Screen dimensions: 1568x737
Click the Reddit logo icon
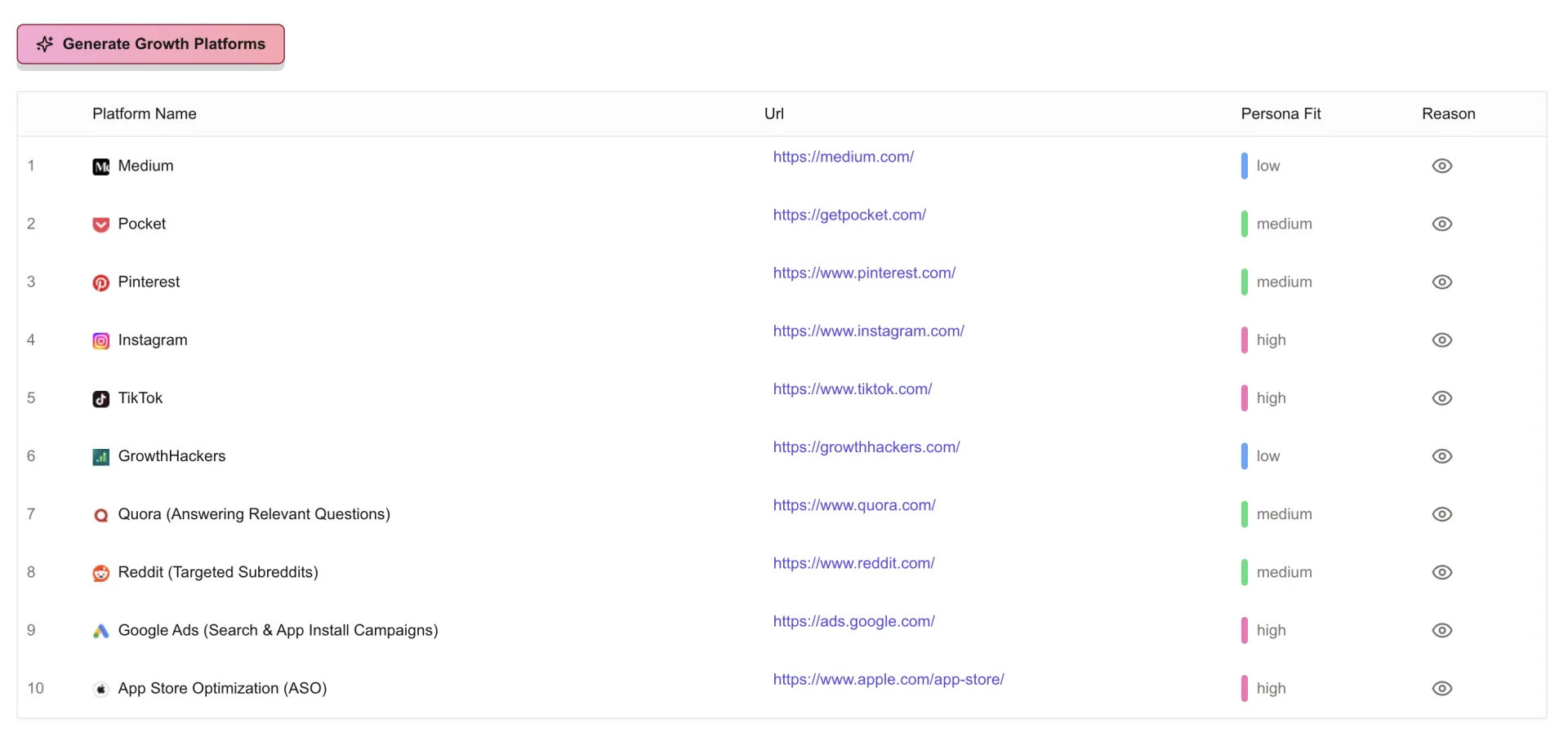[100, 573]
